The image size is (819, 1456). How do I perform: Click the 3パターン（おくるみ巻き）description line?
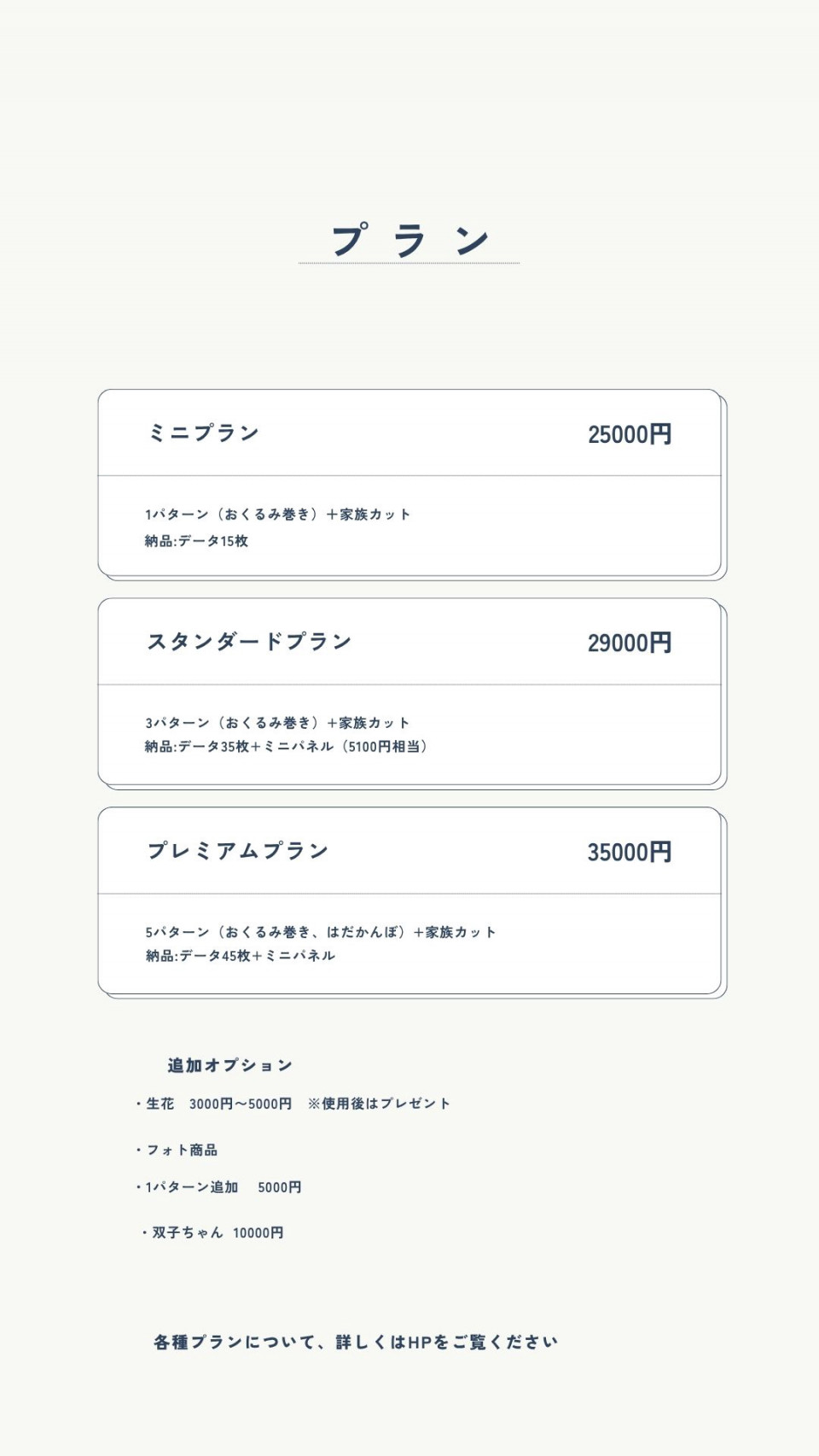pos(277,723)
